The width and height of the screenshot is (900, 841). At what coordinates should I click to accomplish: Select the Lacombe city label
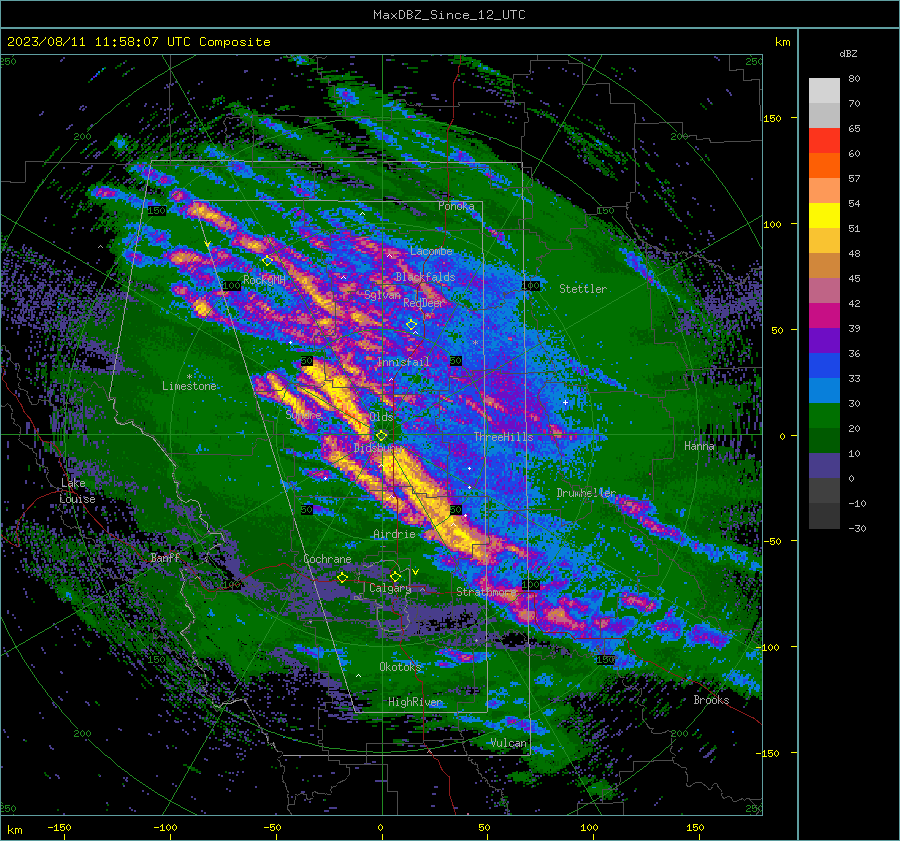point(431,251)
